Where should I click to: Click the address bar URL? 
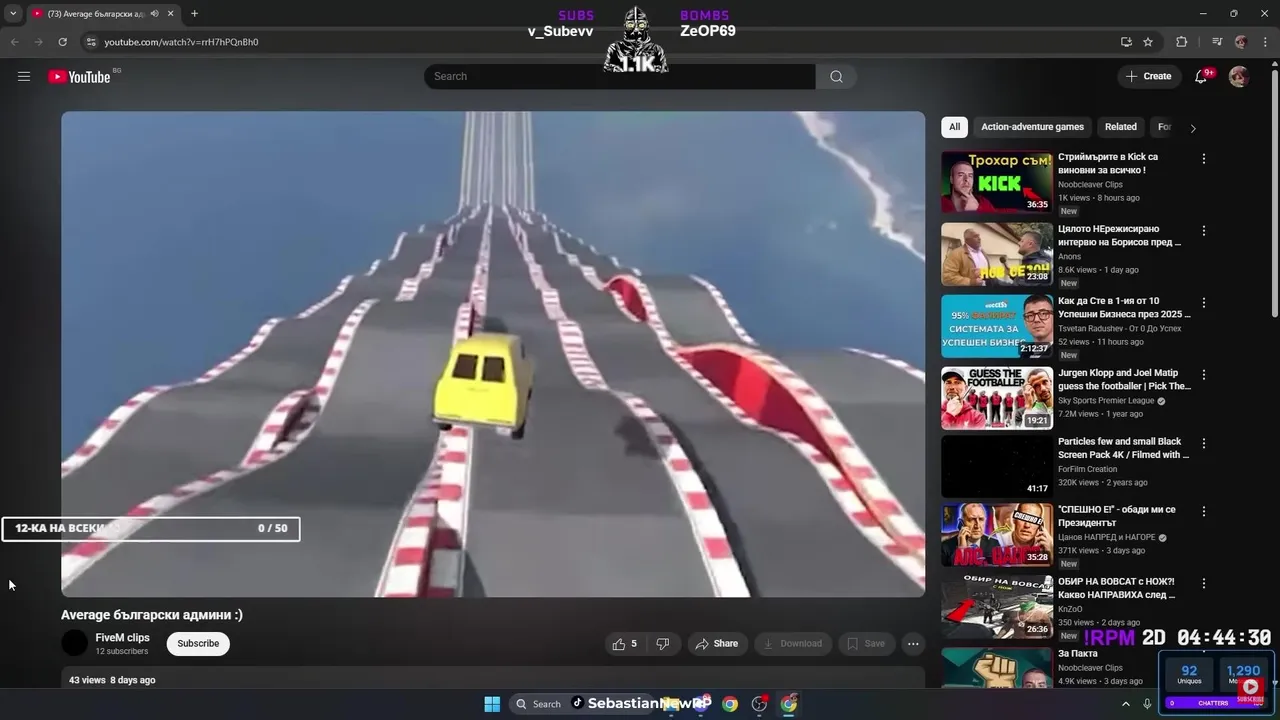click(x=181, y=42)
